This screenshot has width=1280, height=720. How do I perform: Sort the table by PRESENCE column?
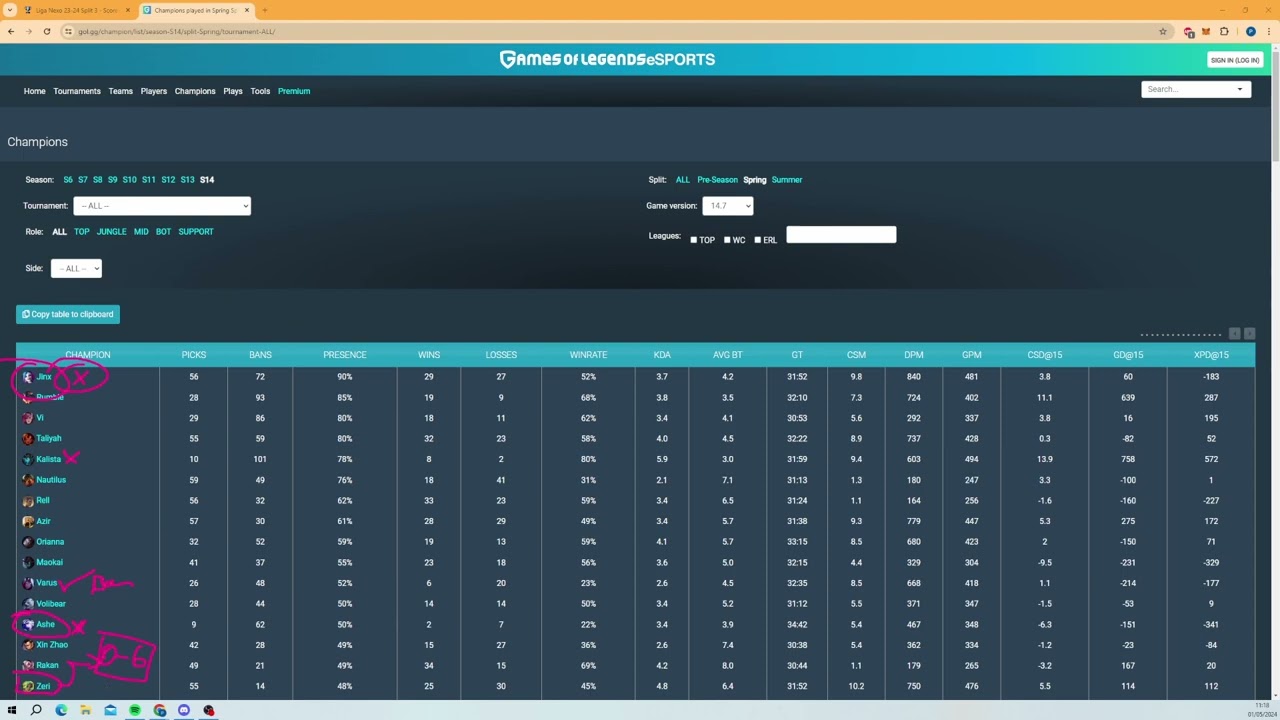point(345,355)
